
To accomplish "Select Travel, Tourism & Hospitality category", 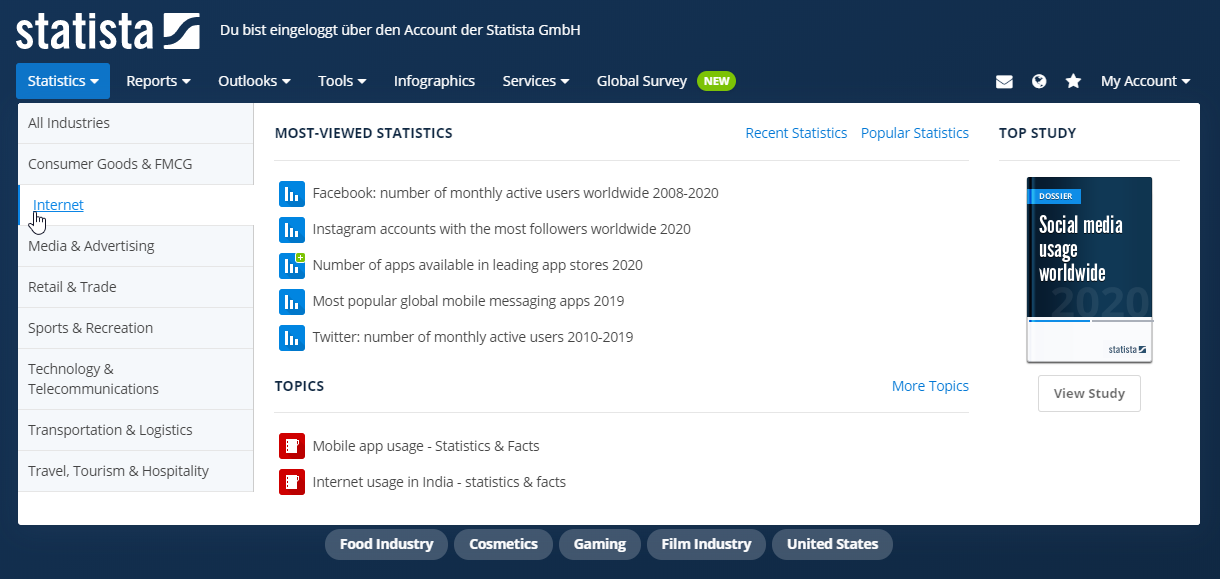I will [x=136, y=471].
